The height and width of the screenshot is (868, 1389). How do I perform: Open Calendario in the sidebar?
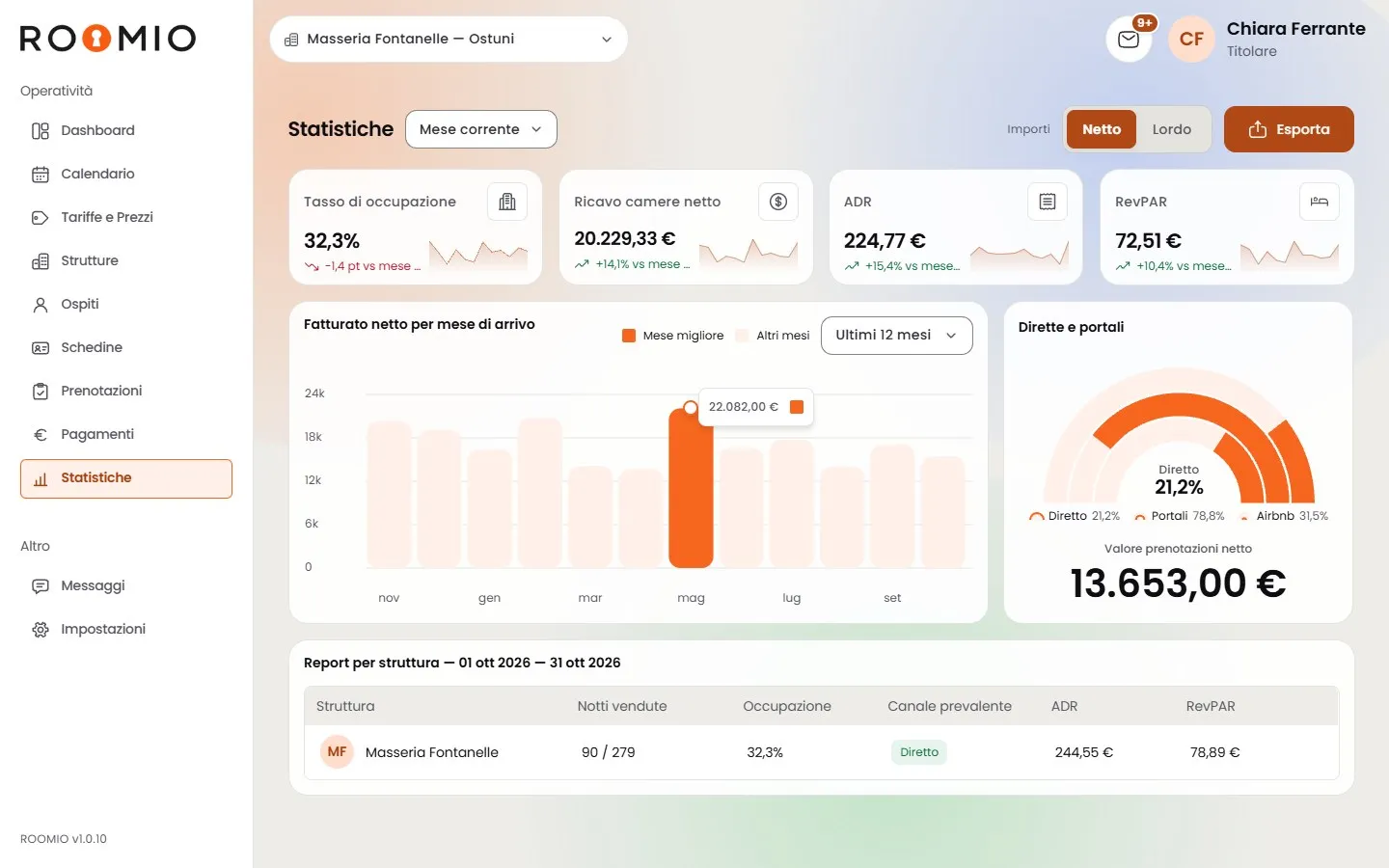[x=126, y=175]
